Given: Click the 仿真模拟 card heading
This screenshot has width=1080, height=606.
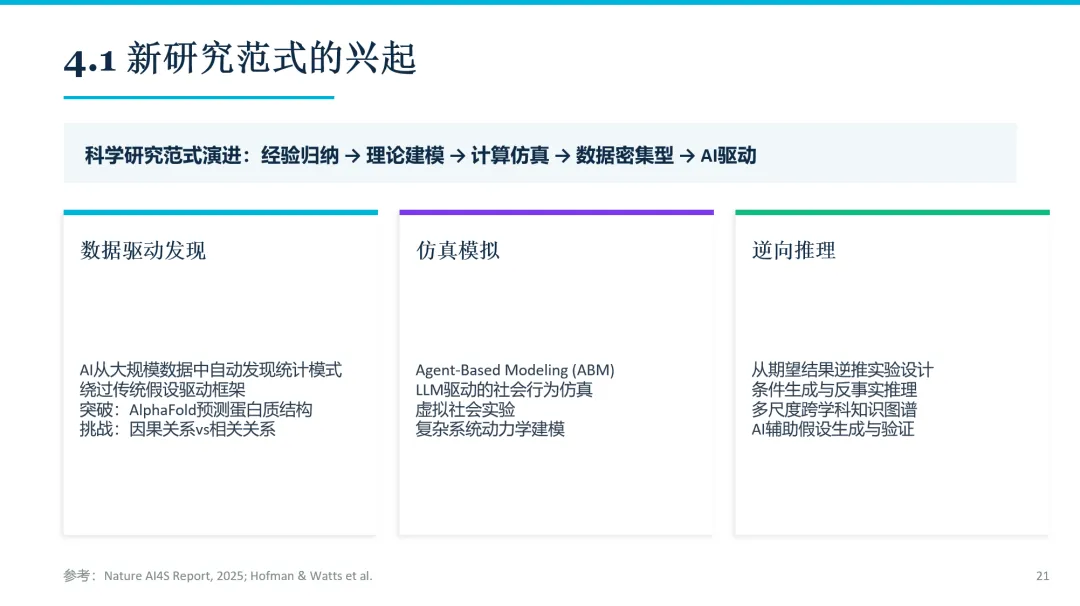Looking at the screenshot, I should click(x=458, y=251).
